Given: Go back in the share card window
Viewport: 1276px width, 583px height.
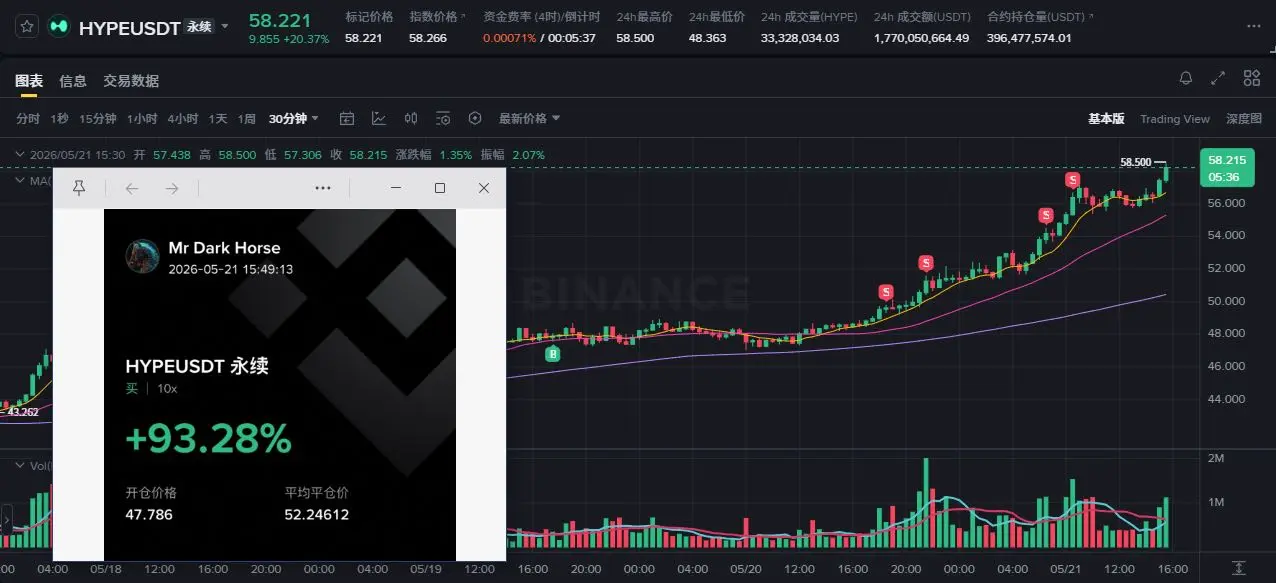Looking at the screenshot, I should 132,188.
